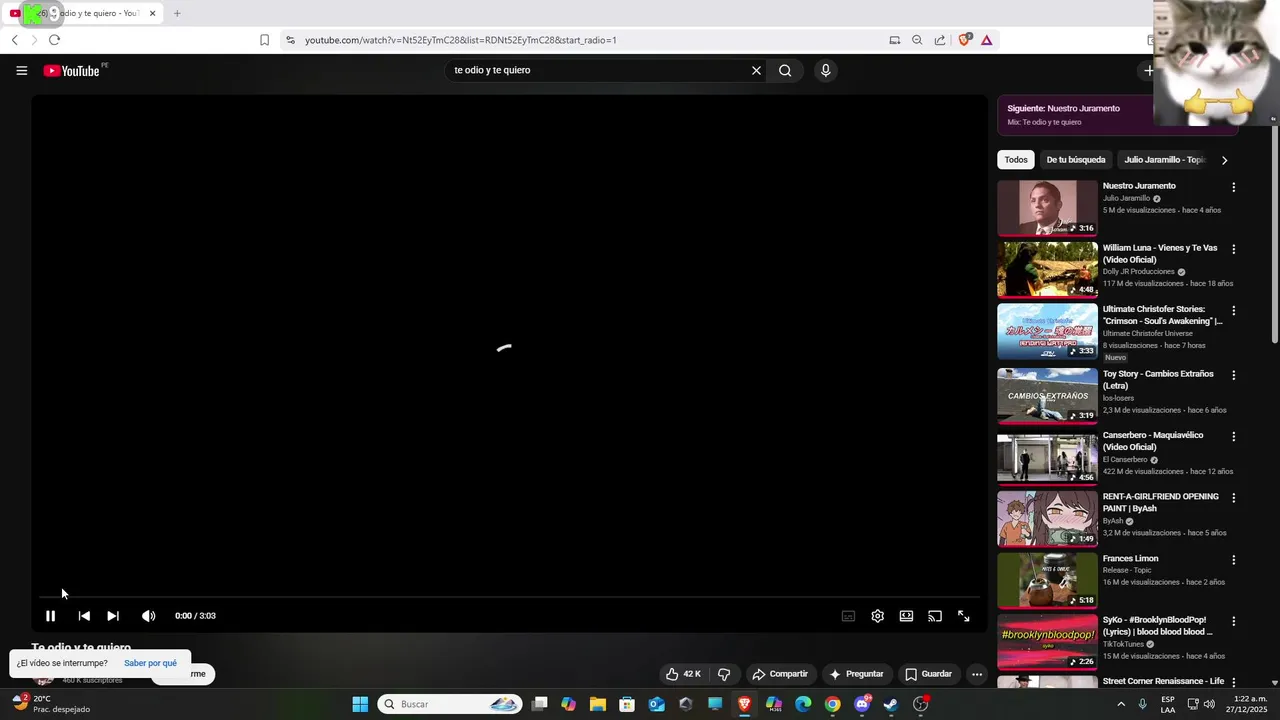Open options for Nuestro Juramento video

coord(1233,187)
